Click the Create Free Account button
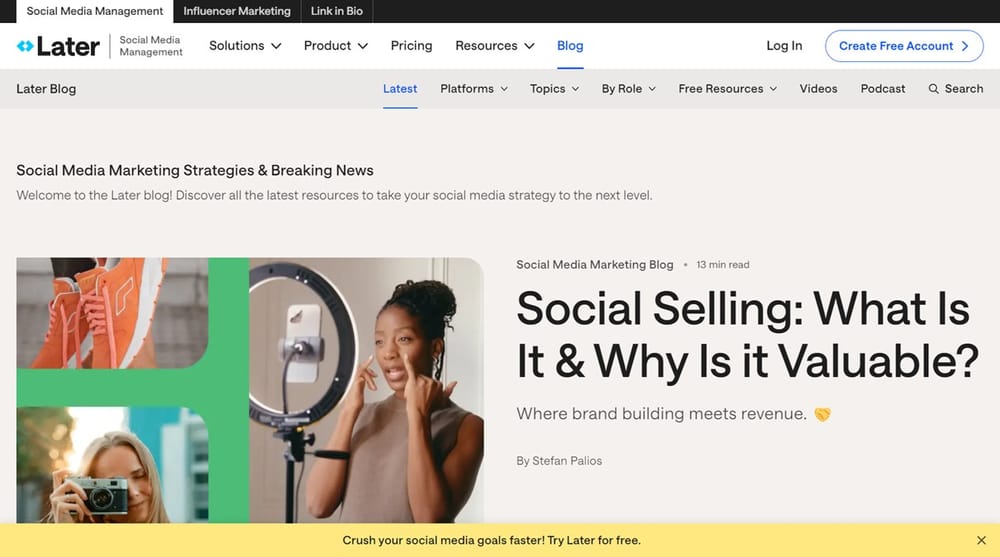This screenshot has width=1000, height=557. click(x=904, y=46)
